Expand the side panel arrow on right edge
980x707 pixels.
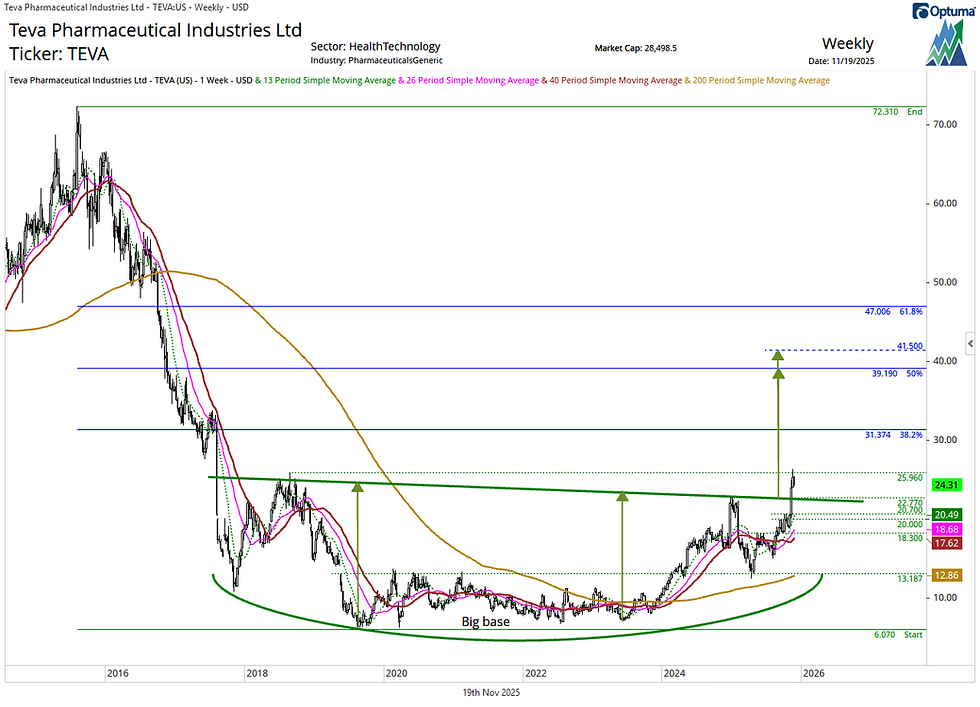tap(970, 343)
